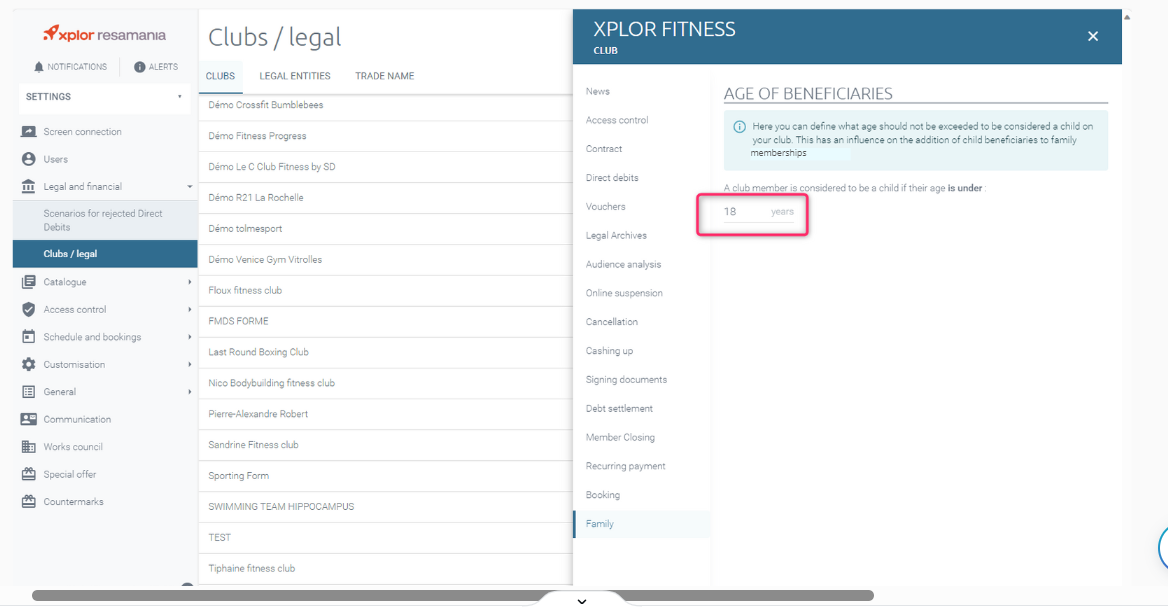Open Online suspension in club panel menu
The height and width of the screenshot is (609, 1168).
click(x=623, y=293)
